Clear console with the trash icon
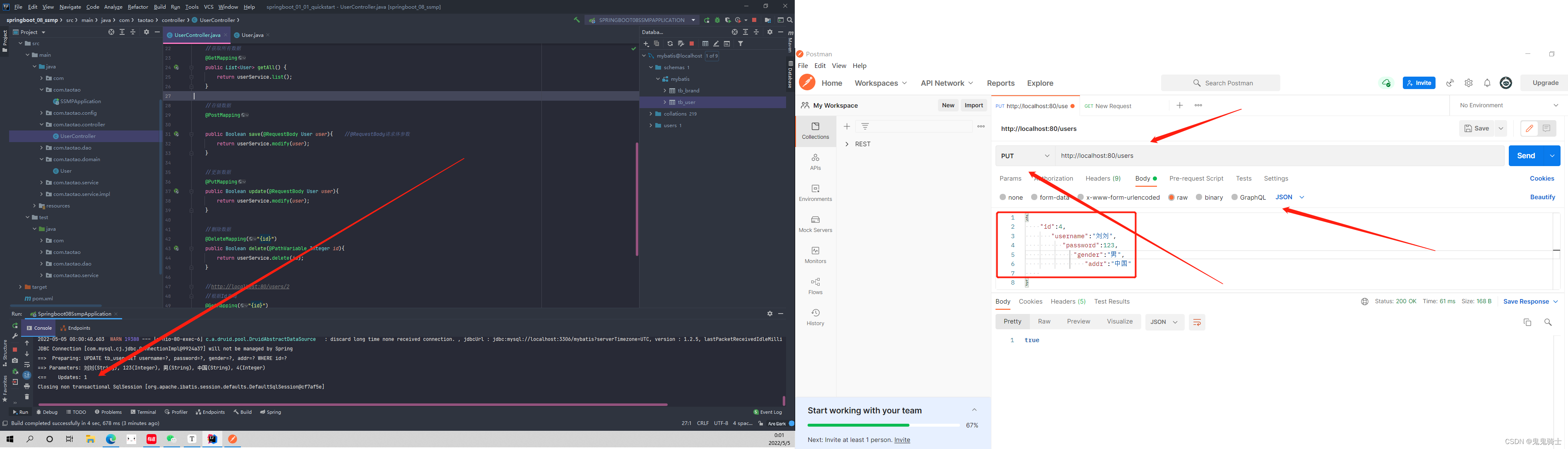Screen dimensions: 1568x449 coord(27,397)
